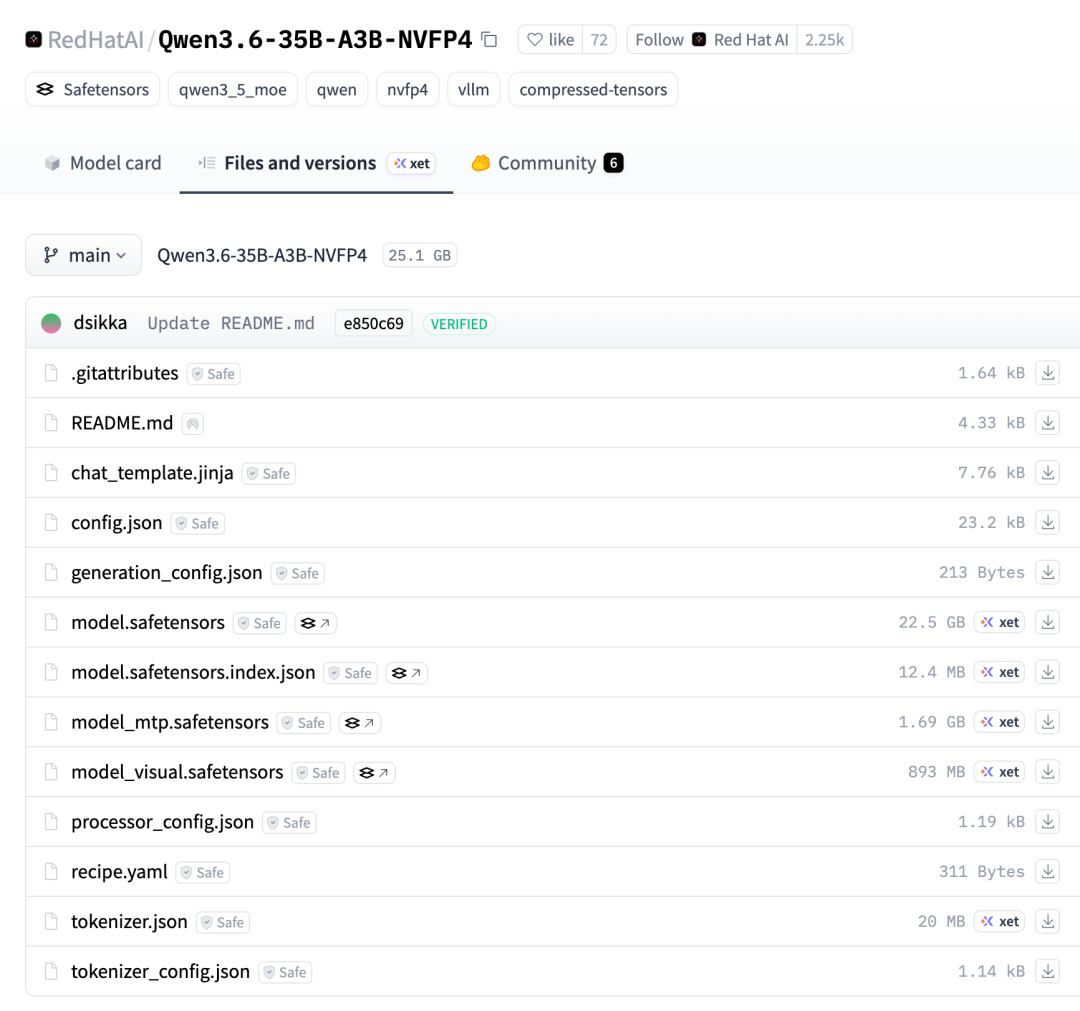
Task: Click the xet badge on model.safetensors row
Action: (x=999, y=622)
